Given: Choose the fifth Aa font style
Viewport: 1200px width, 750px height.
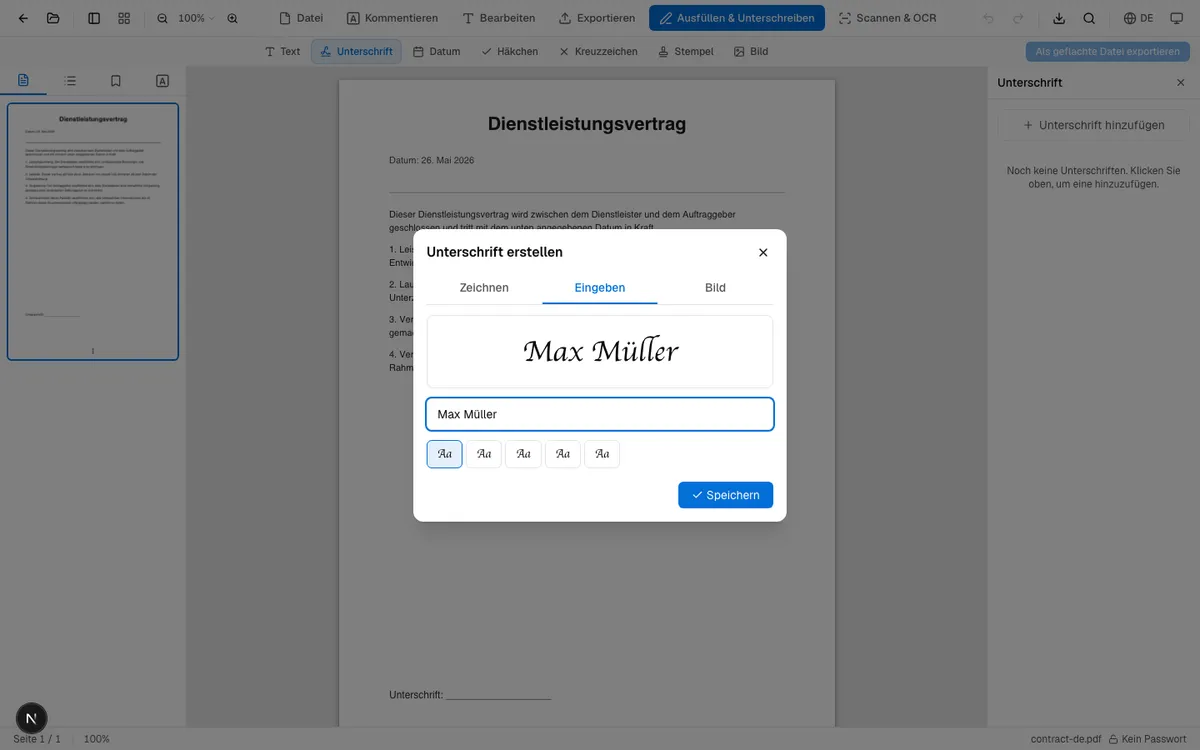Looking at the screenshot, I should (x=602, y=454).
